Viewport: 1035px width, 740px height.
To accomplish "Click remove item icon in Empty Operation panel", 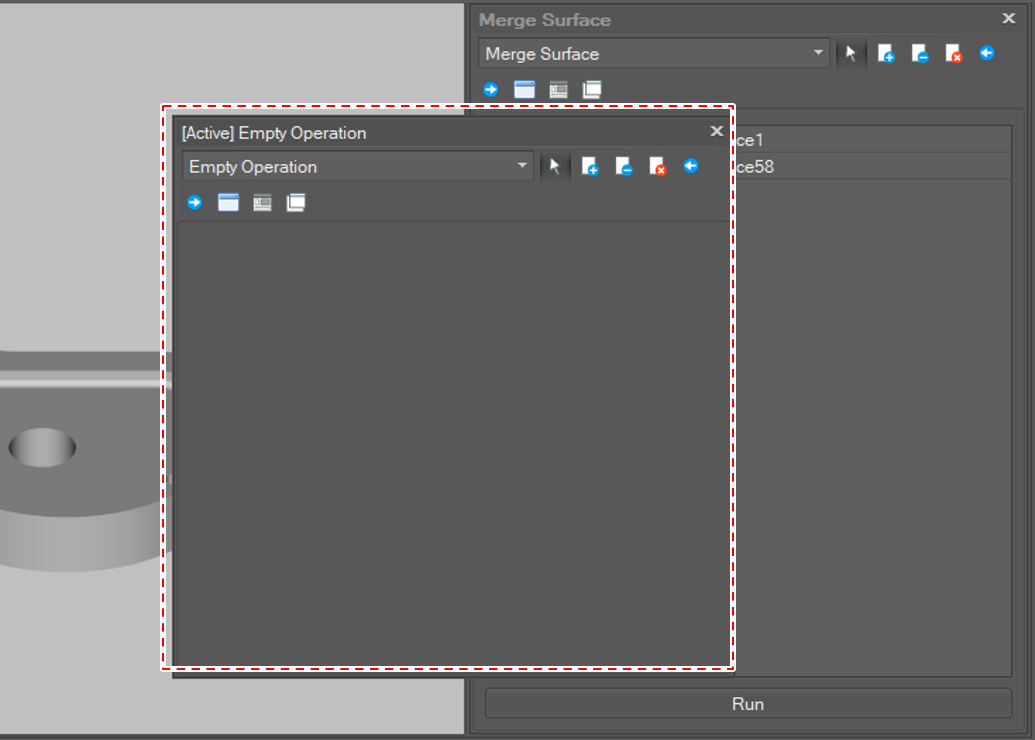I will point(624,167).
